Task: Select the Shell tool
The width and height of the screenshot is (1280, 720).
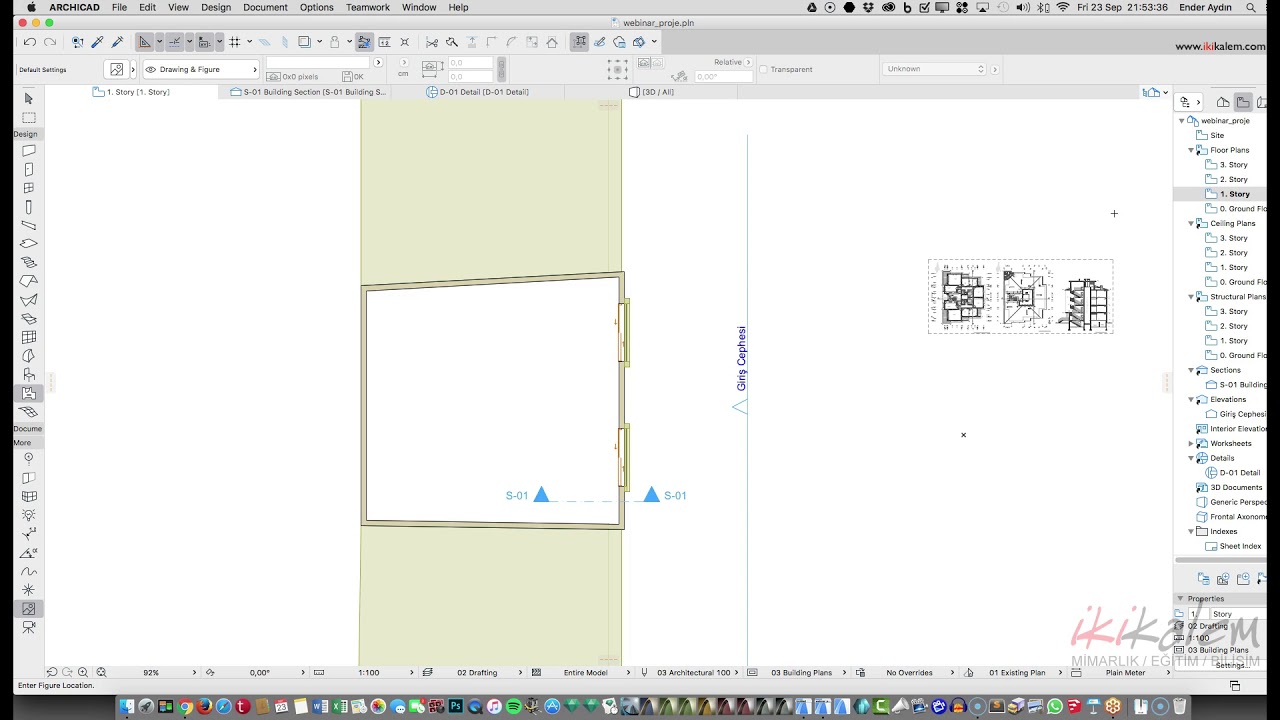Action: (28, 300)
